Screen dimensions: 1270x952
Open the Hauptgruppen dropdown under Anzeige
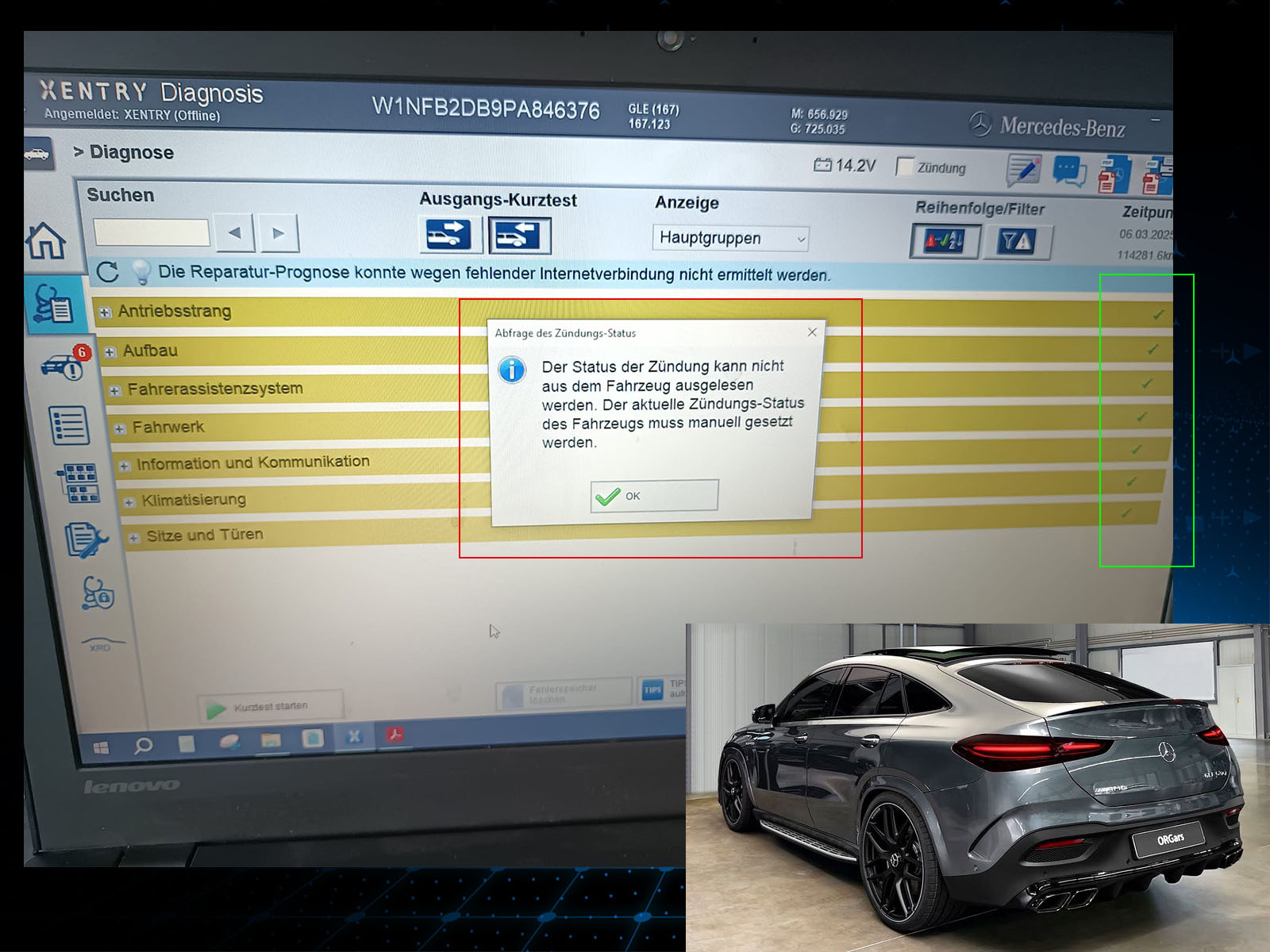click(729, 238)
